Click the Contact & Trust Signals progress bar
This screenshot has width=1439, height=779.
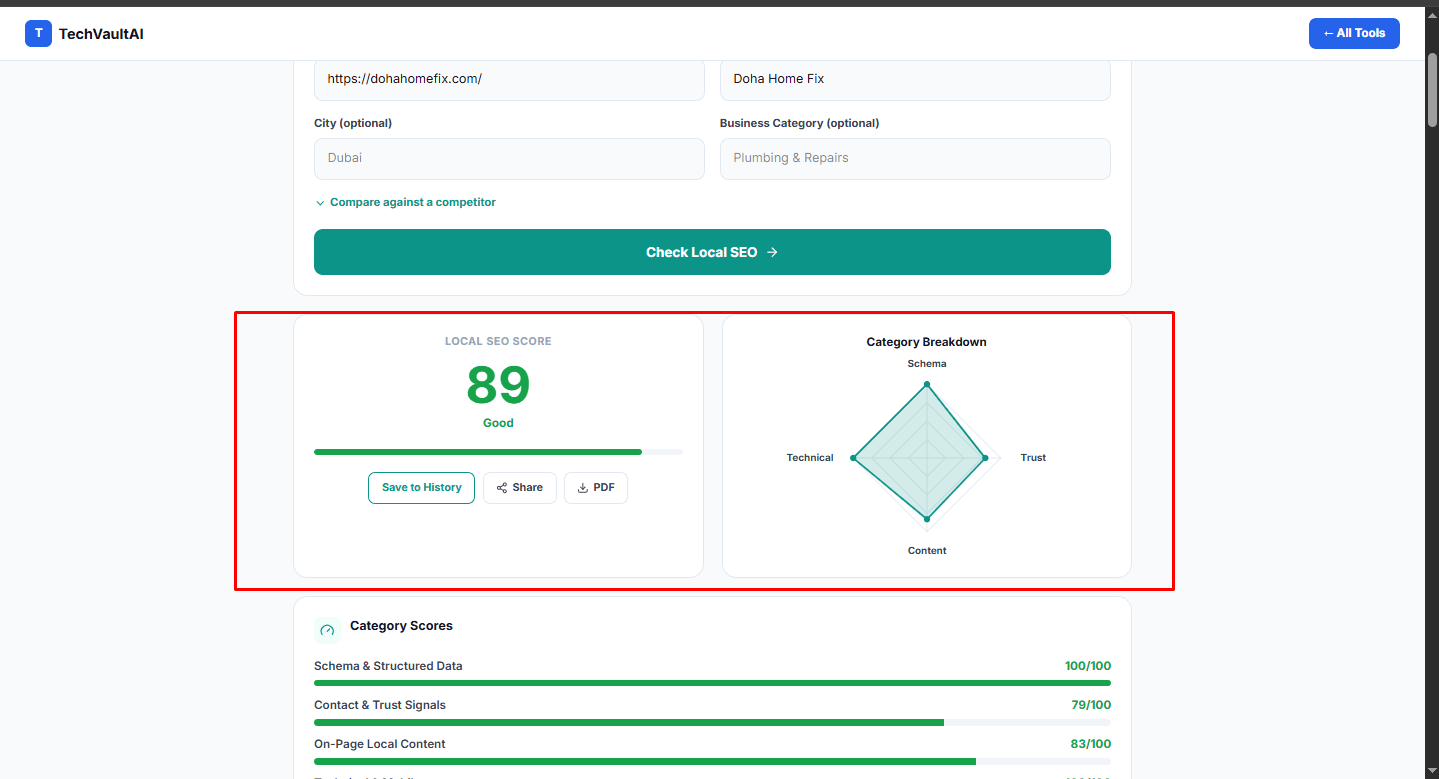[x=712, y=722]
